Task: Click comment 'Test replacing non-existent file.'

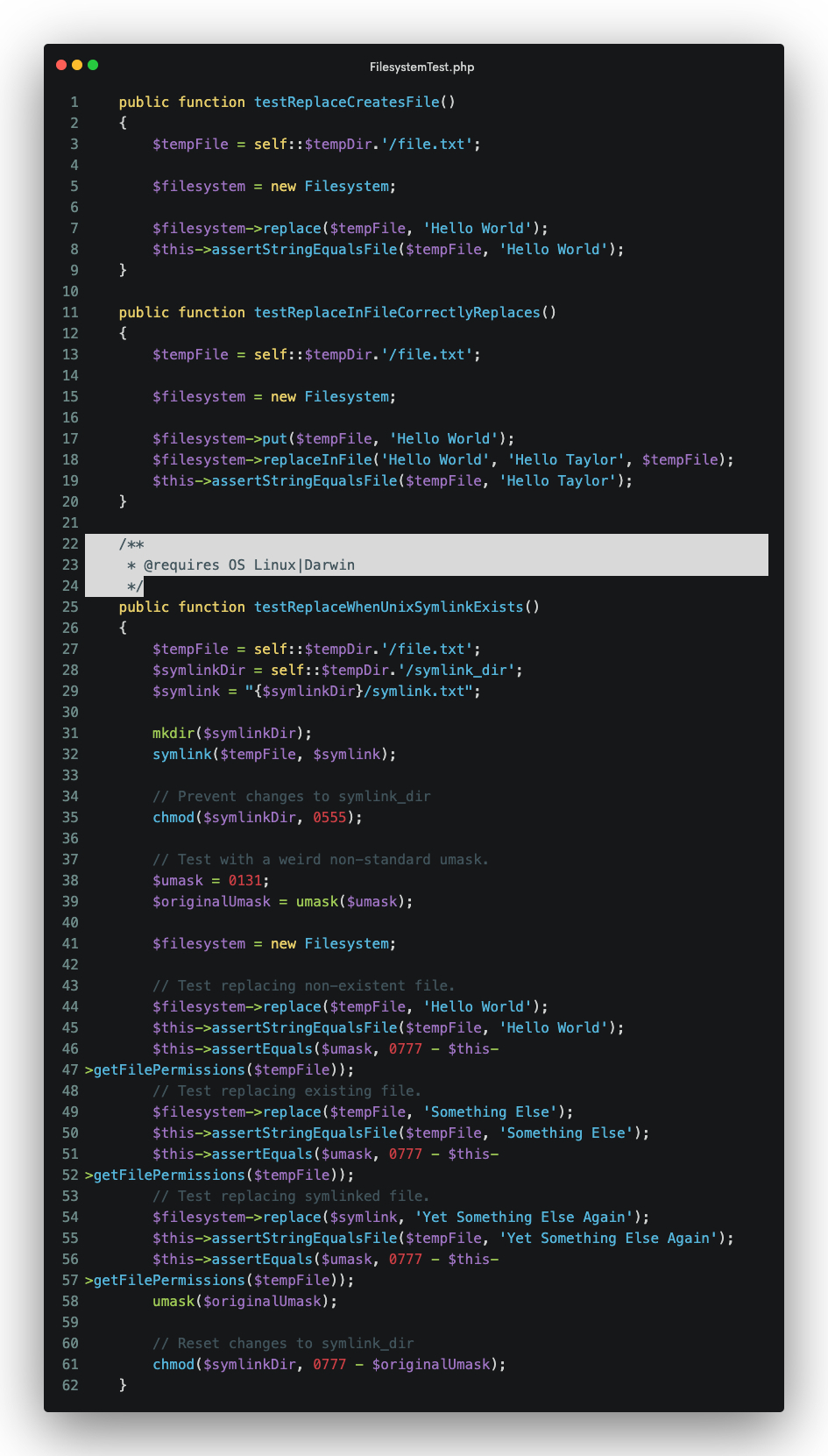Action: tap(304, 985)
